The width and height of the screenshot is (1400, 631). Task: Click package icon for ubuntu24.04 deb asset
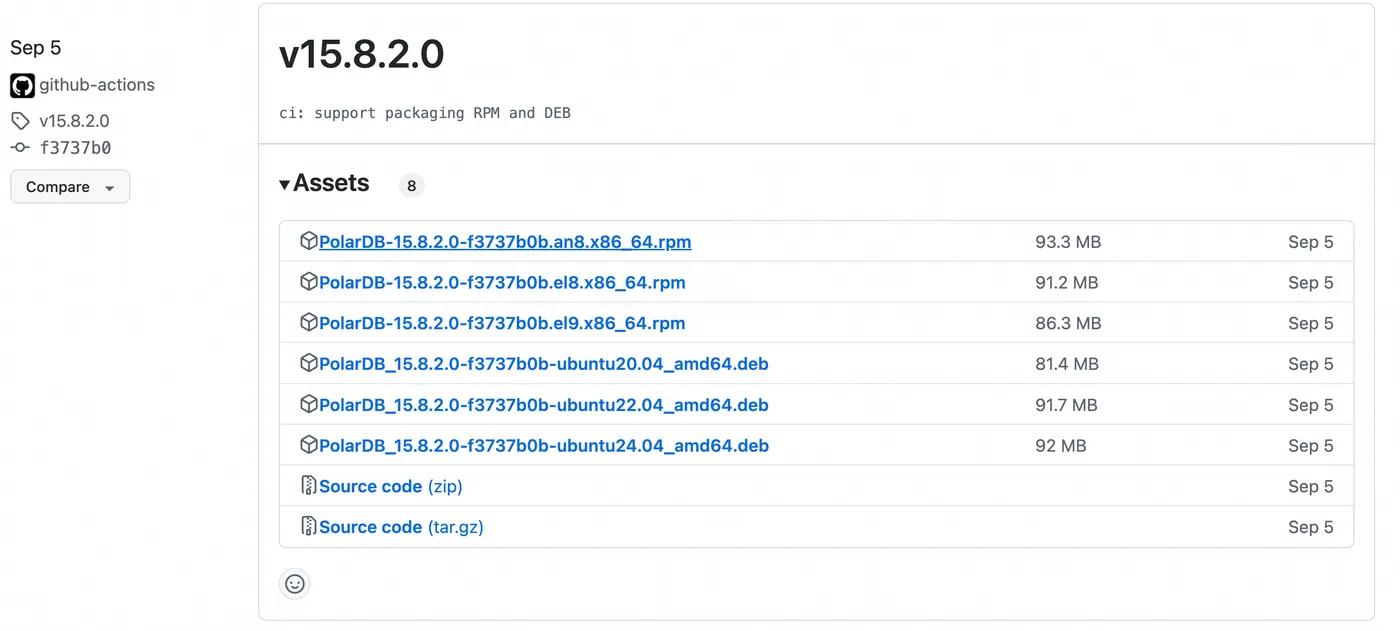[x=309, y=445]
